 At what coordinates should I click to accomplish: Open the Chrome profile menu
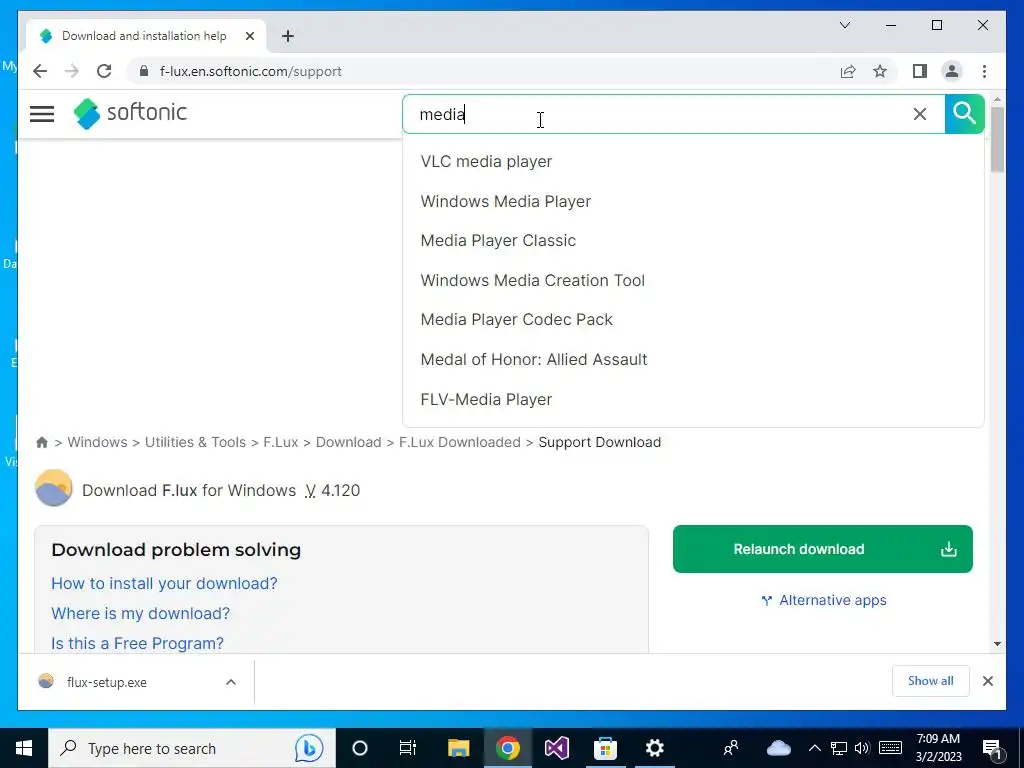[952, 71]
